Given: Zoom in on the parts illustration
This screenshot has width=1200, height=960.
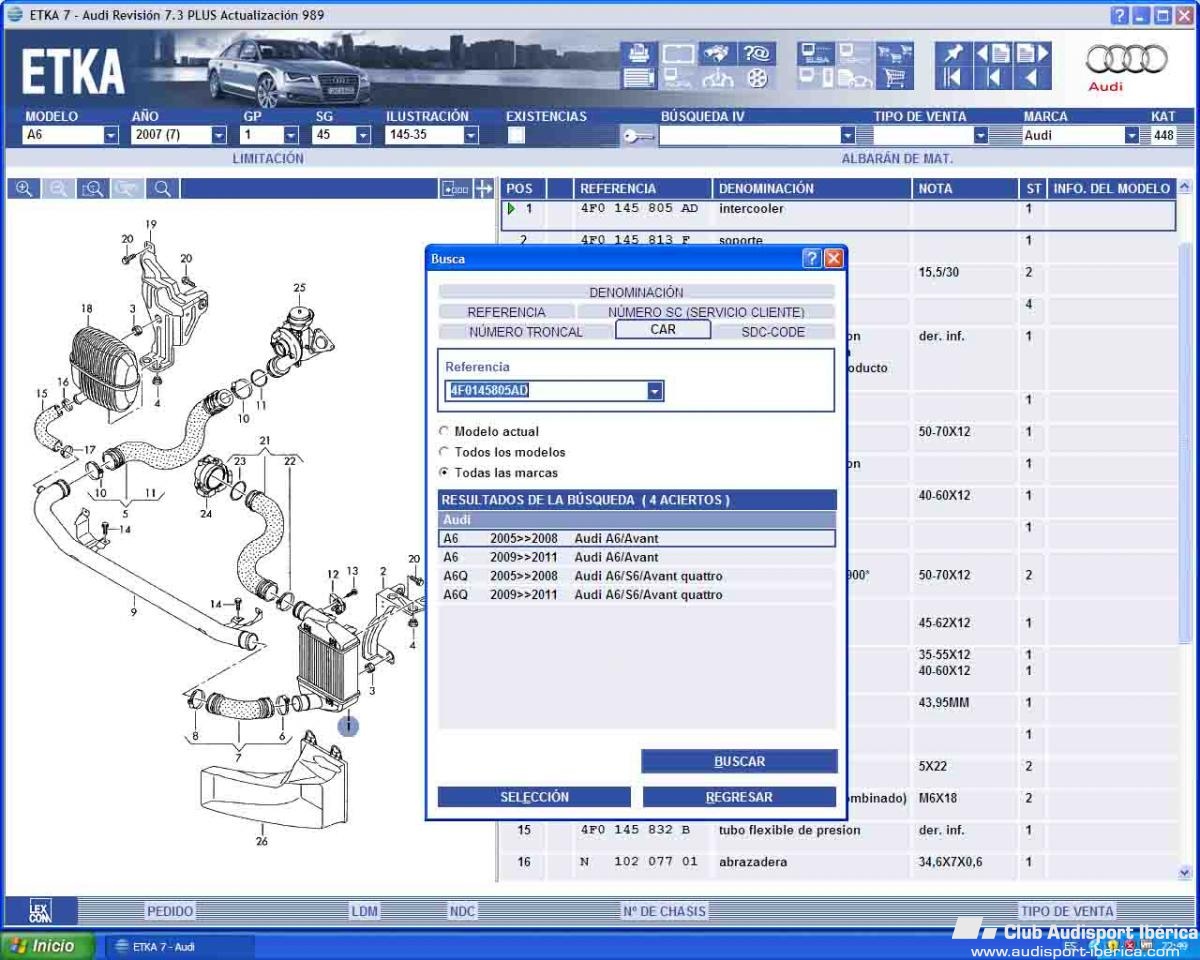Looking at the screenshot, I should pyautogui.click(x=24, y=188).
